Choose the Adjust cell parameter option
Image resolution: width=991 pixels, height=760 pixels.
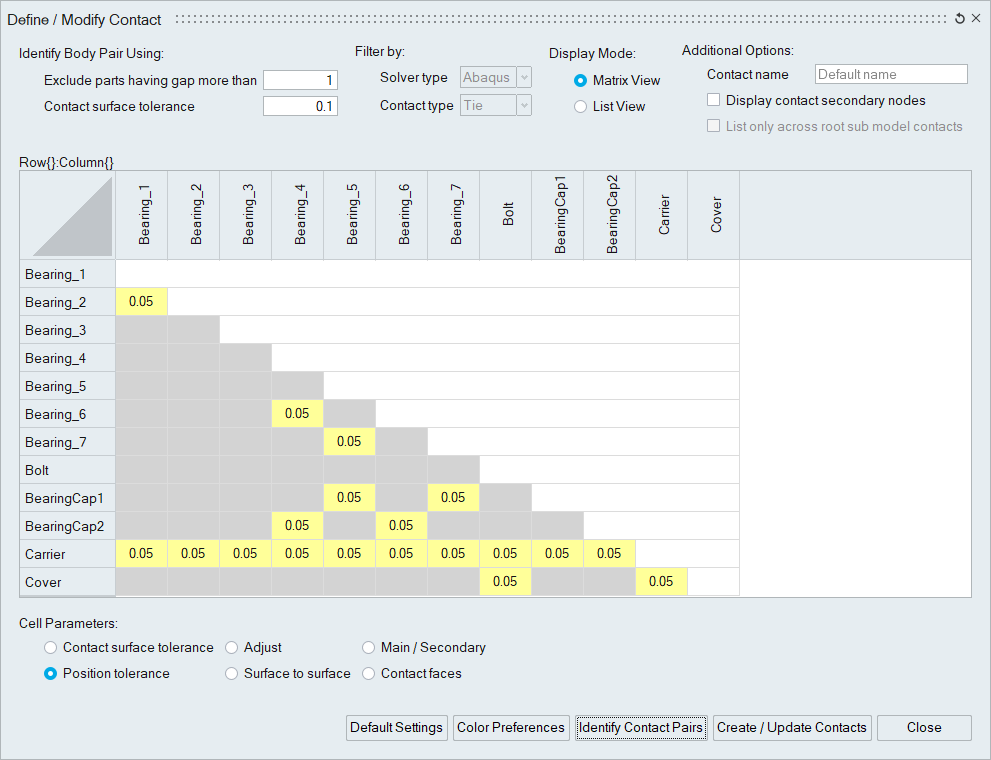coord(232,648)
